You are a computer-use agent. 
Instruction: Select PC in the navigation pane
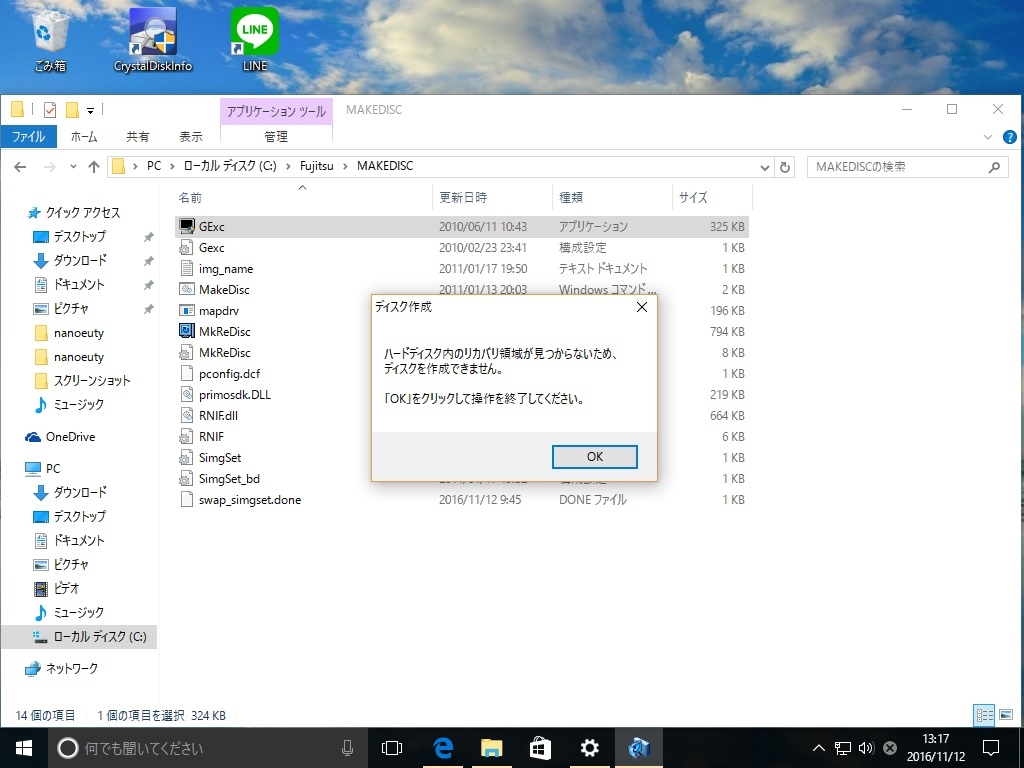coord(42,468)
